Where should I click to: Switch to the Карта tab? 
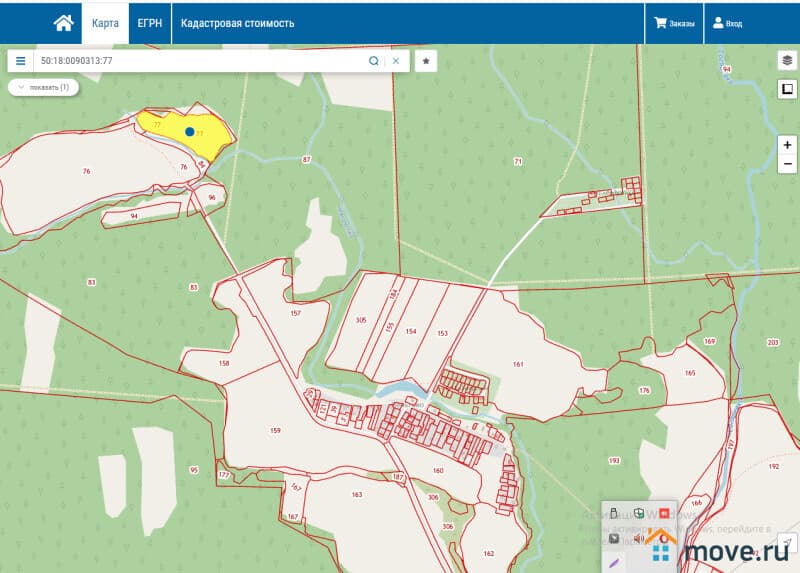point(105,23)
